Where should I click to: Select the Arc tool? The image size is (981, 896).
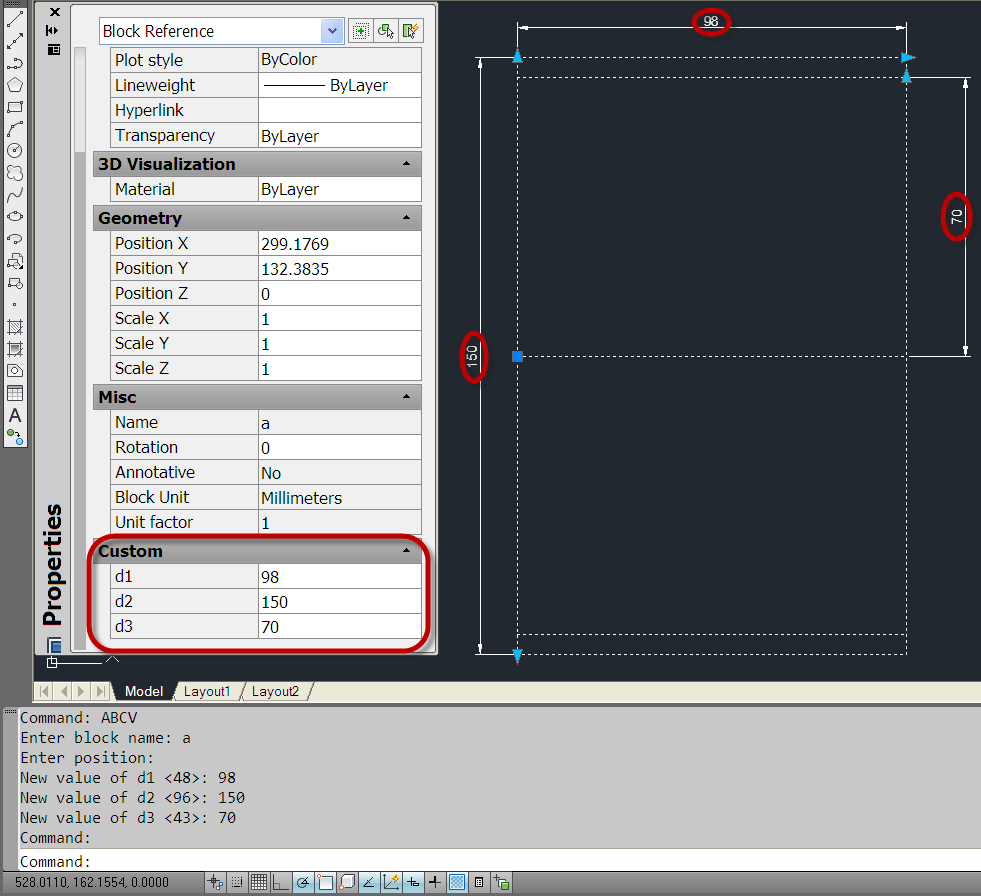14,129
